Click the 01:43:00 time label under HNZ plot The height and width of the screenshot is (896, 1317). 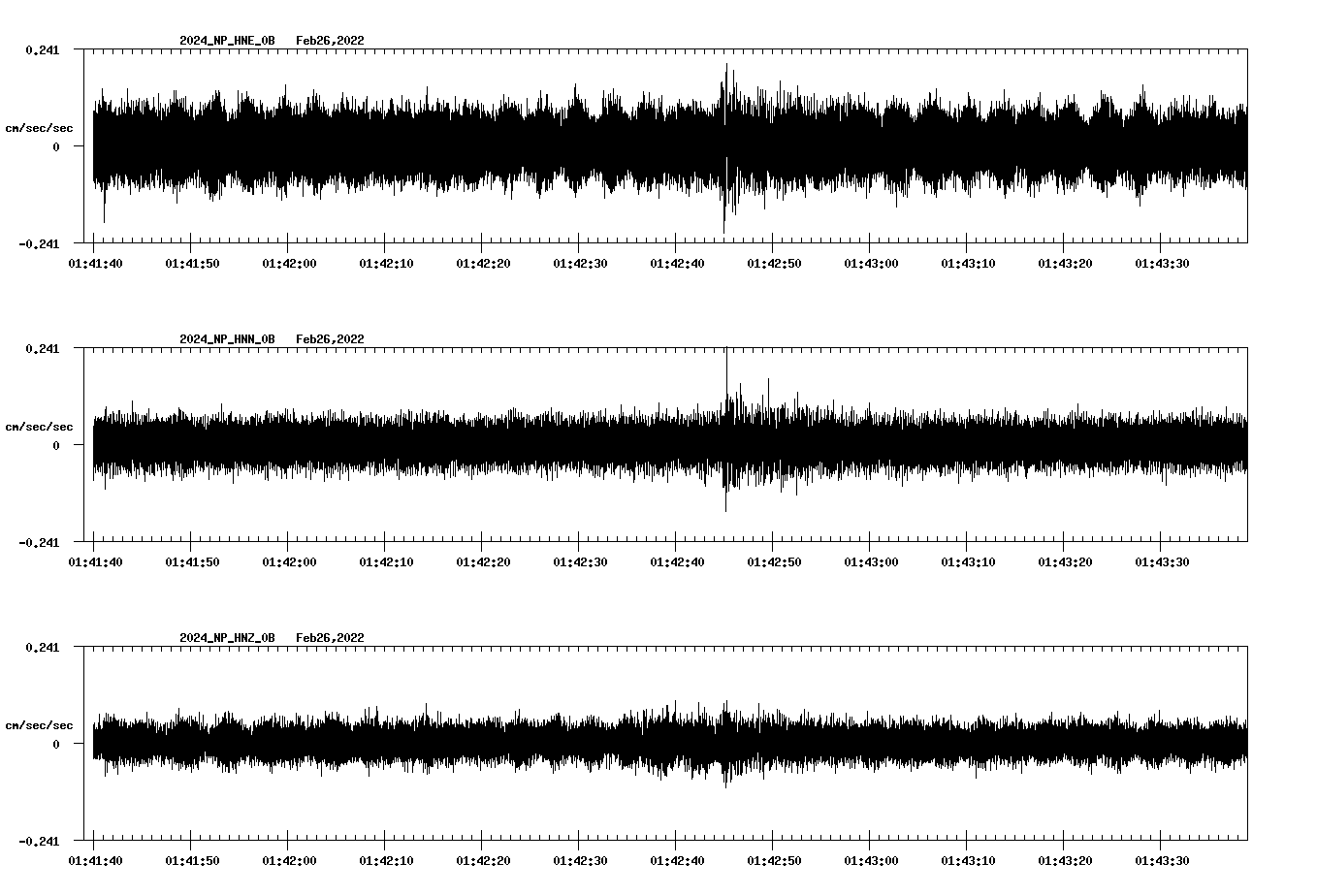point(871,861)
